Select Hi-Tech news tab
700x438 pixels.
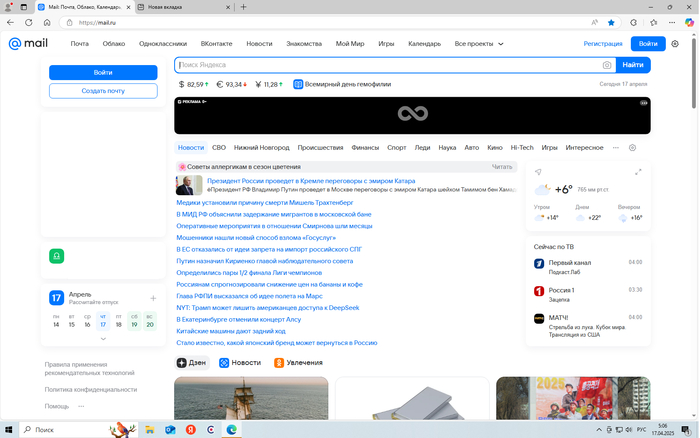point(522,148)
